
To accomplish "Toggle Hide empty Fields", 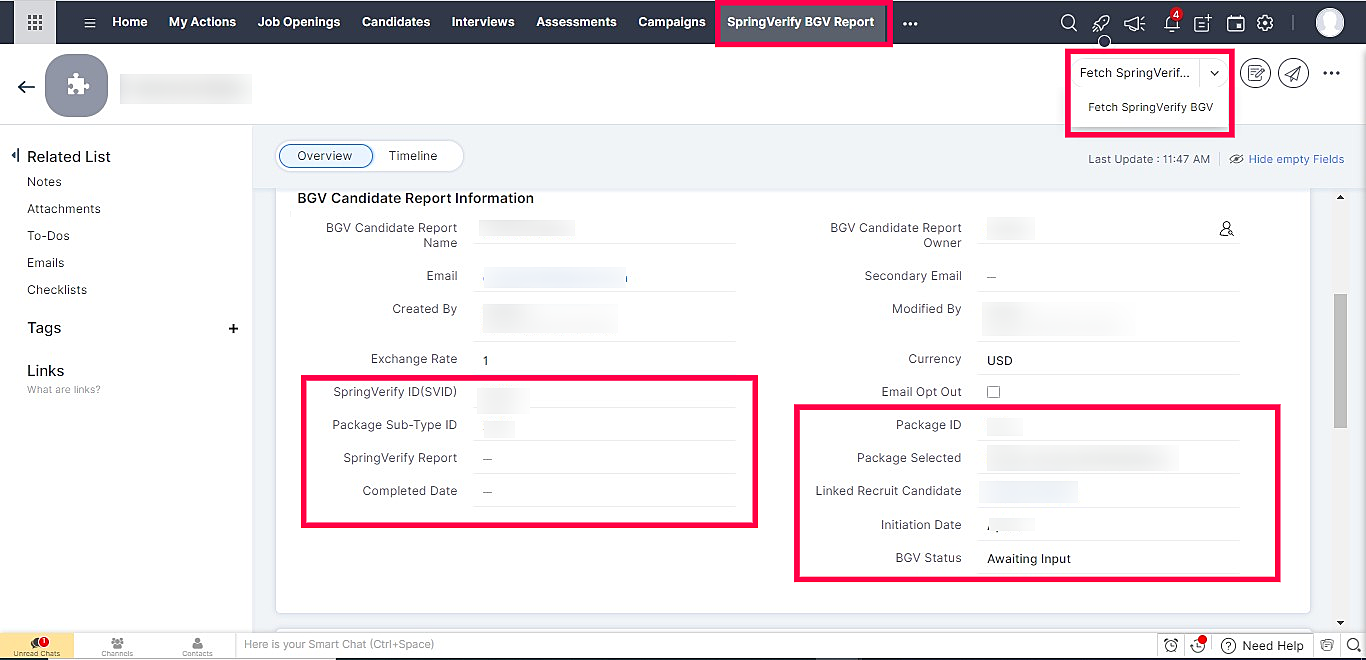I will 1286,159.
